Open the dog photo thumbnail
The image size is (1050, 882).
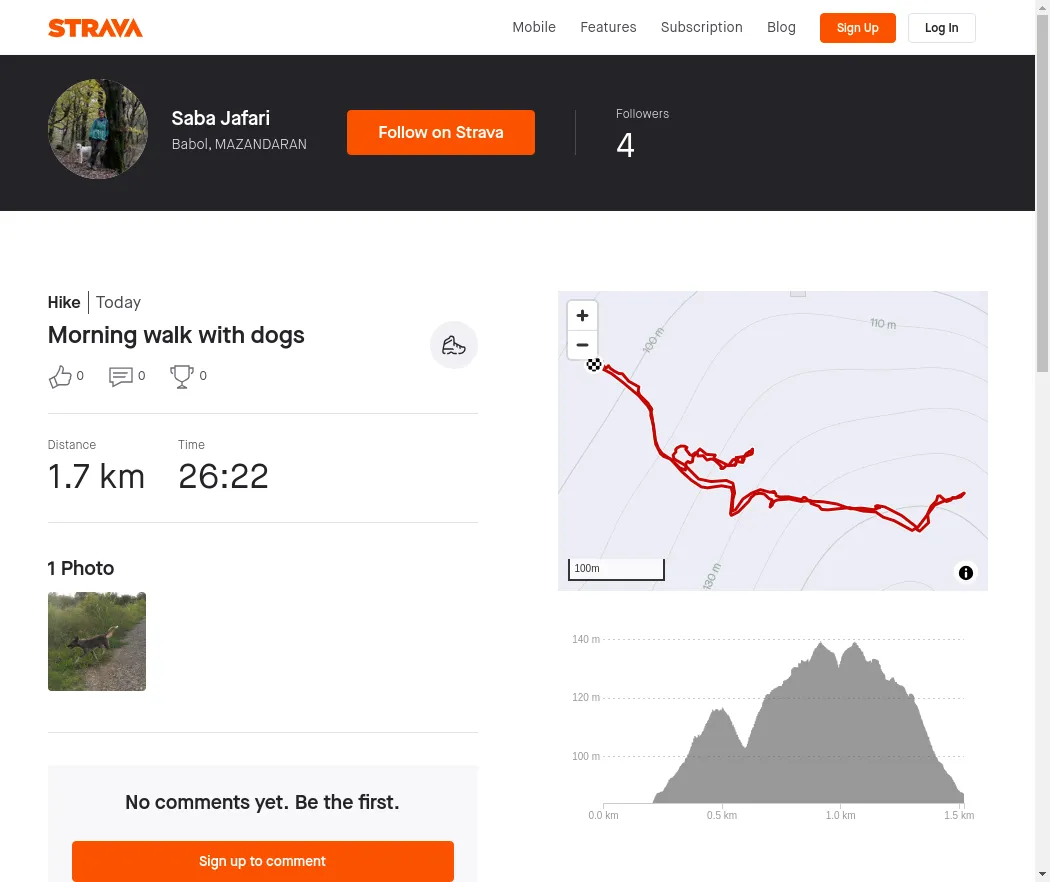click(97, 641)
